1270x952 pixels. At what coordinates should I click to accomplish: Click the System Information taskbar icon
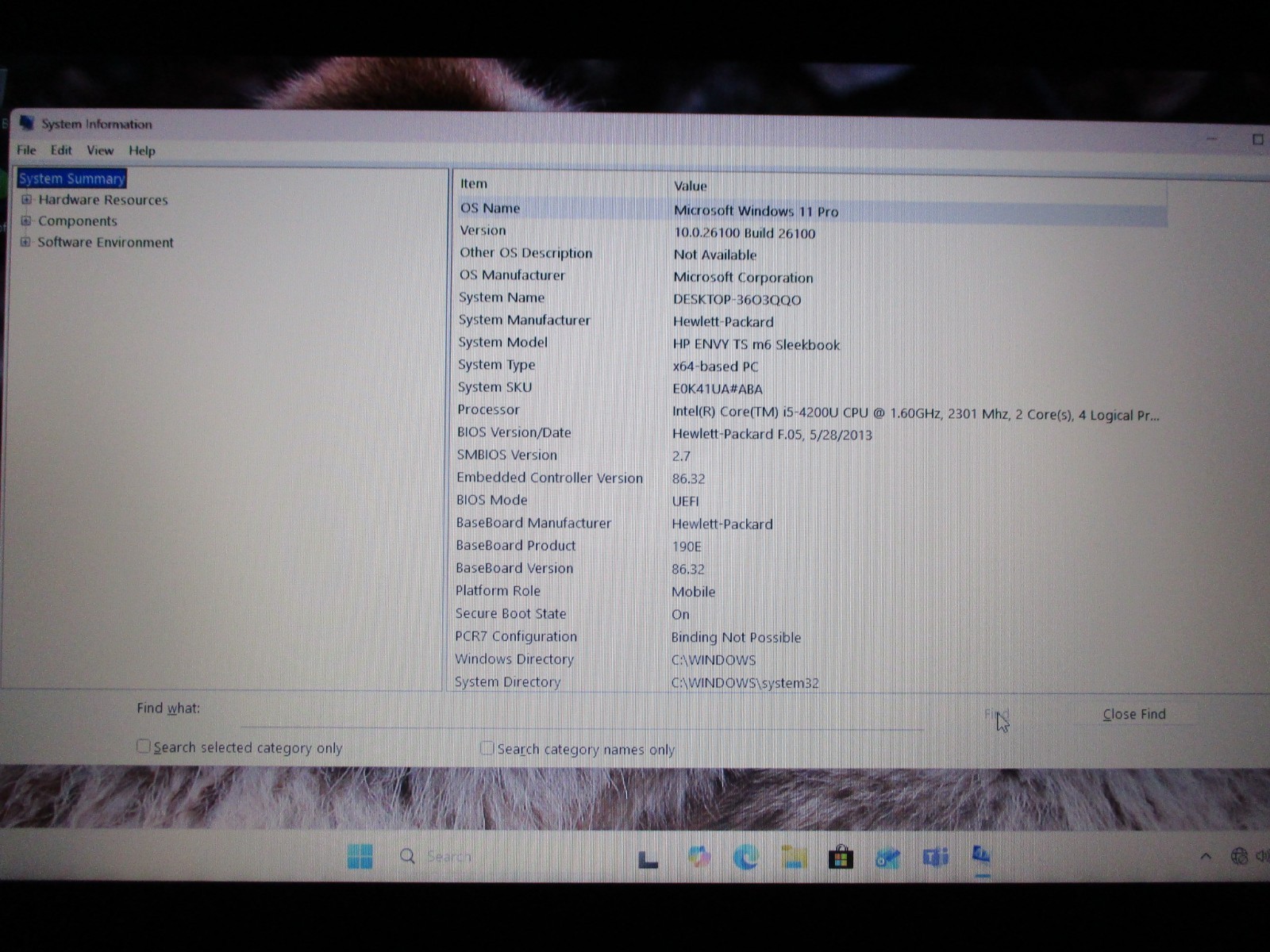pos(982,856)
